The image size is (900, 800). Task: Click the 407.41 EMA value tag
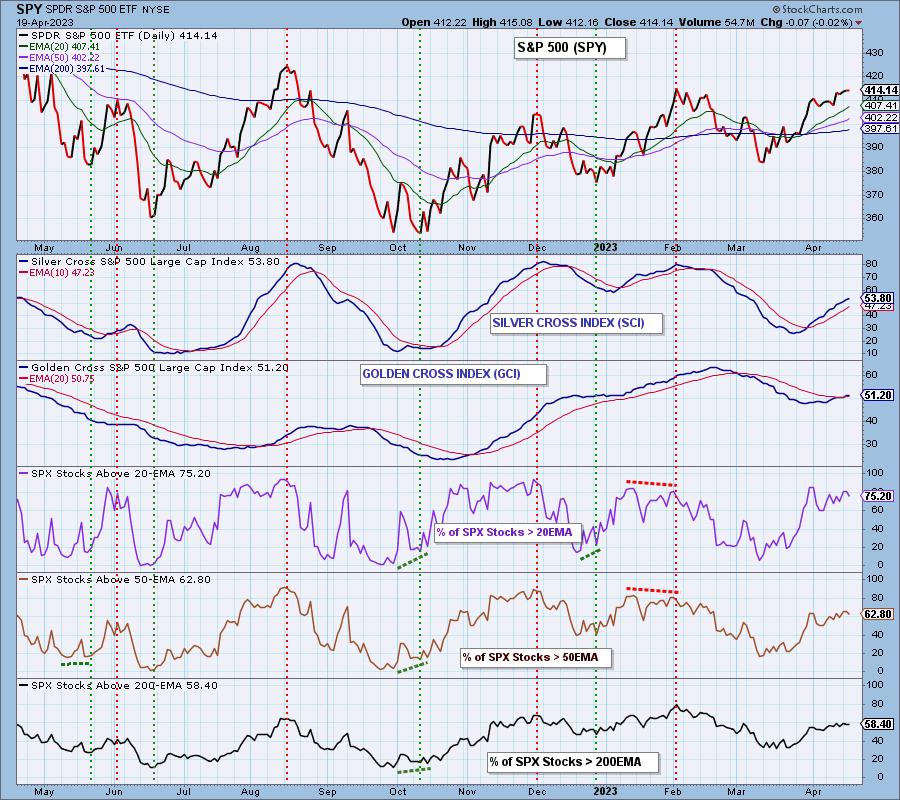tap(880, 106)
